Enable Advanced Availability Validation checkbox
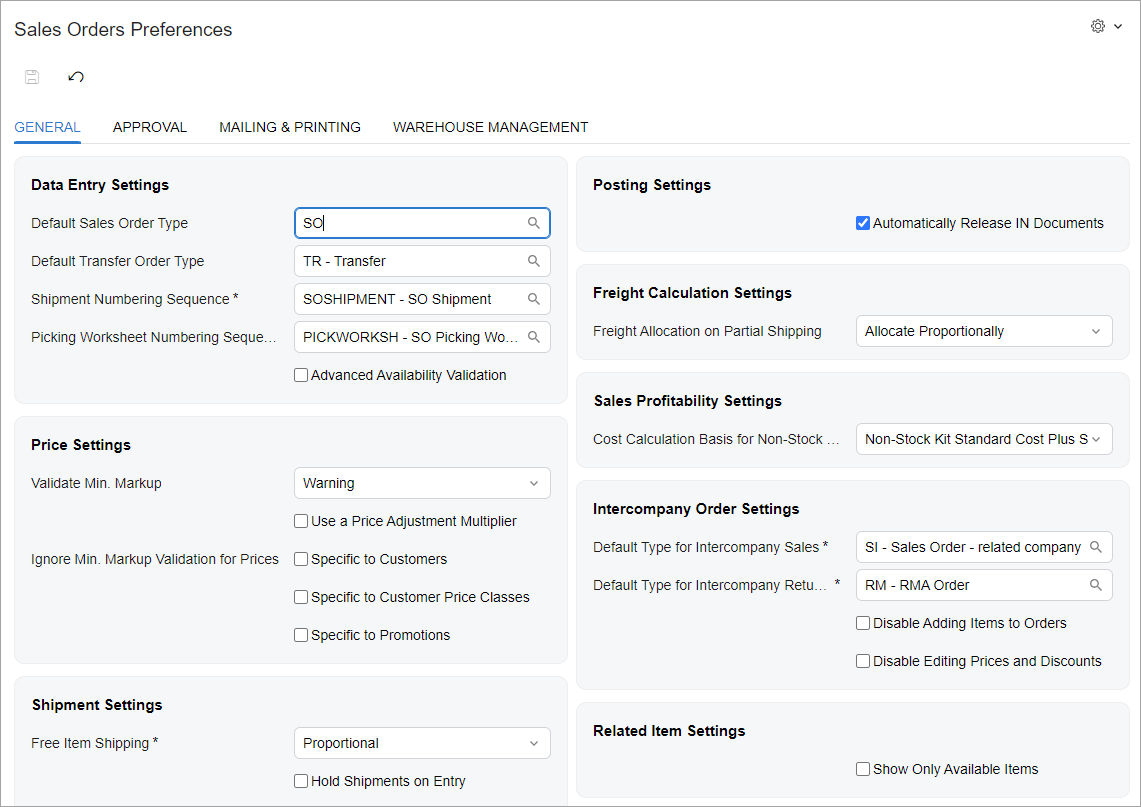 [301, 375]
